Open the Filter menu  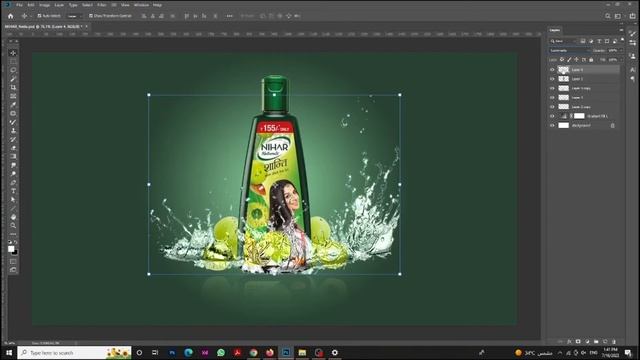(x=102, y=5)
